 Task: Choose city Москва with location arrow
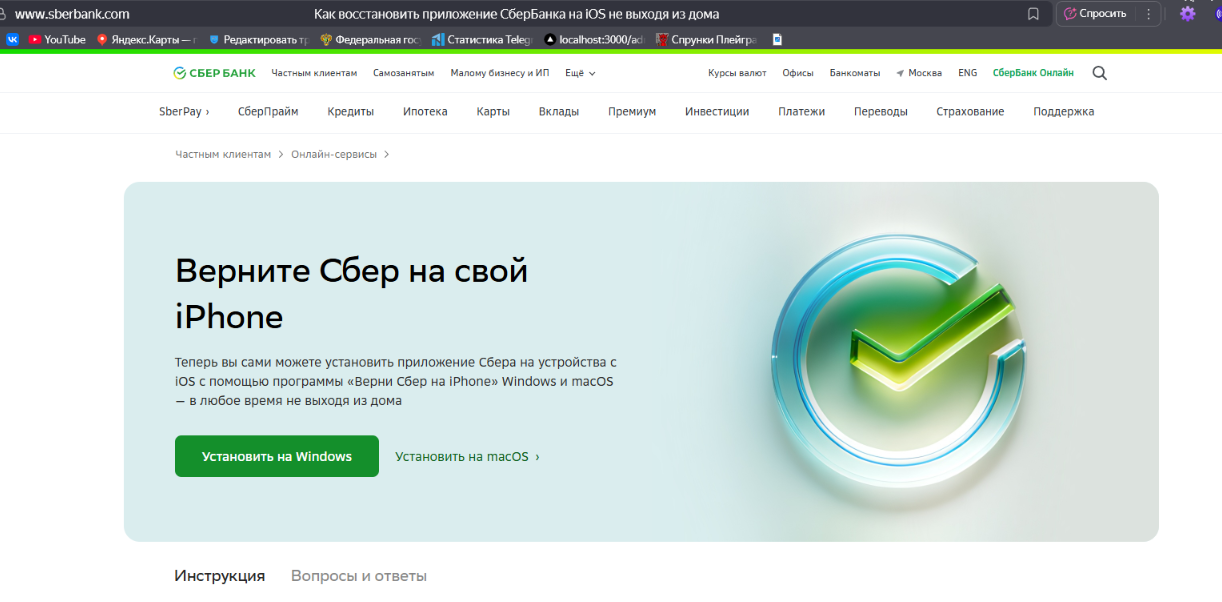(919, 73)
